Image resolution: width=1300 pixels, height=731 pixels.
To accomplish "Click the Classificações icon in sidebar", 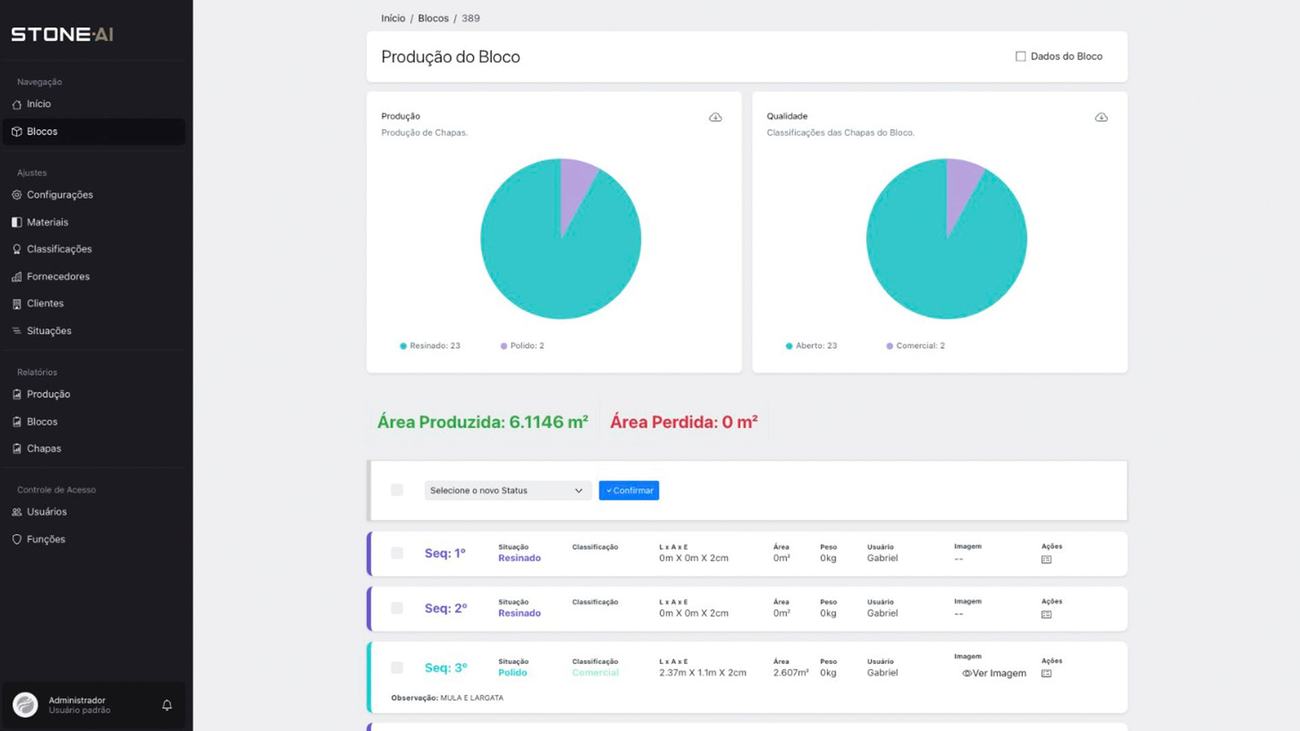I will click(17, 249).
